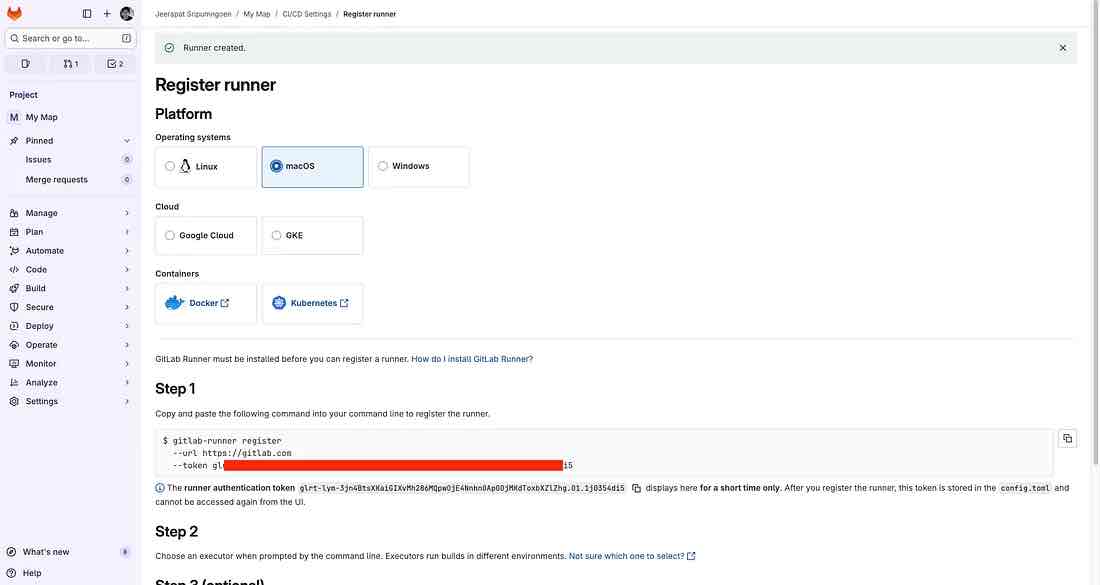Open the Analyze sidebar menu item
Image resolution: width=1100 pixels, height=585 pixels.
pos(70,383)
